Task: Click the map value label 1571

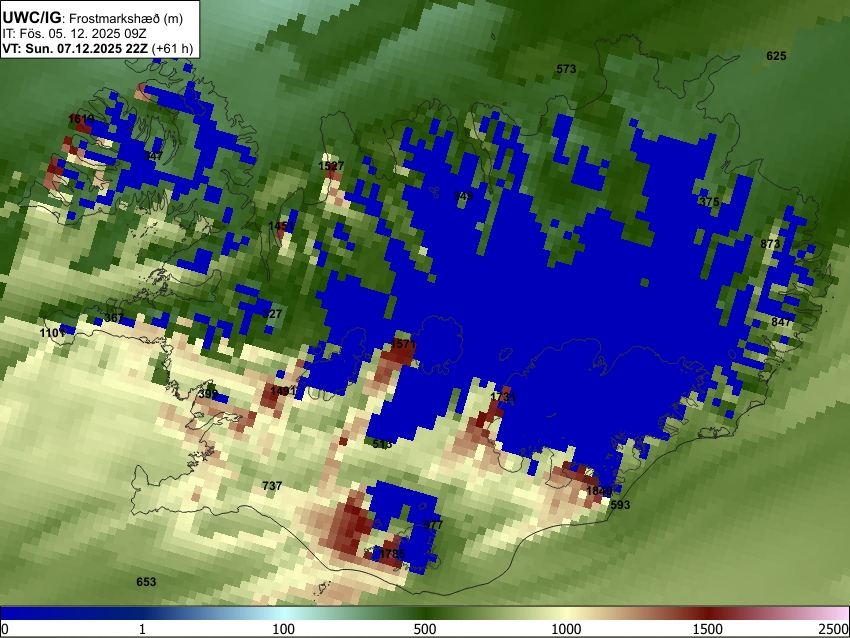Action: point(403,344)
